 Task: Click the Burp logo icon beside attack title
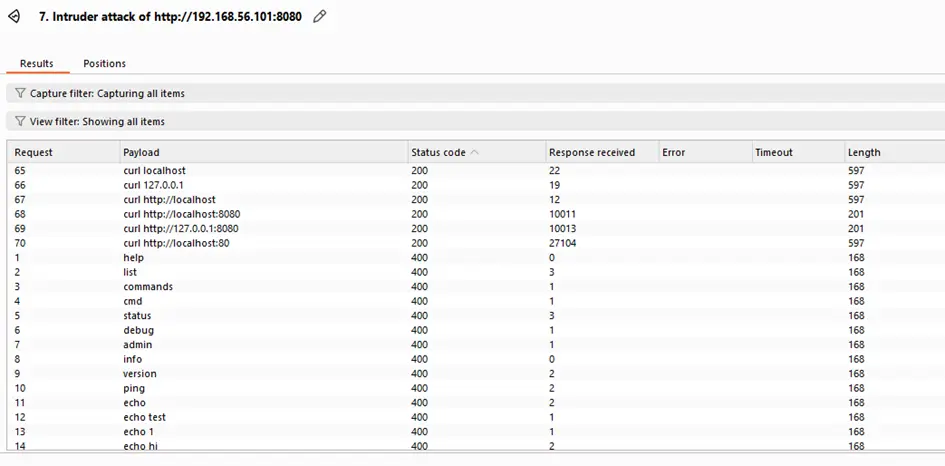(x=14, y=17)
